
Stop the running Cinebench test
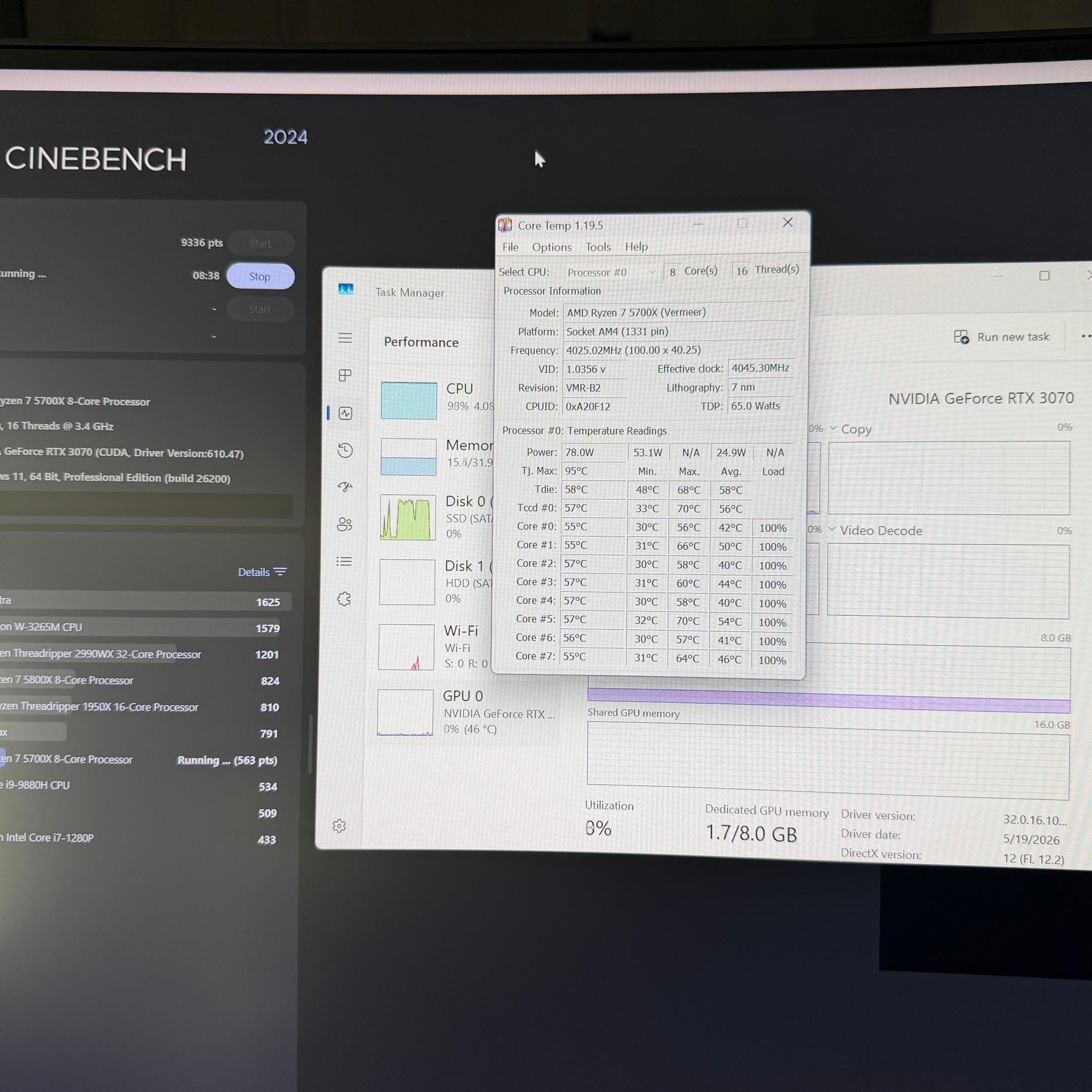[260, 276]
